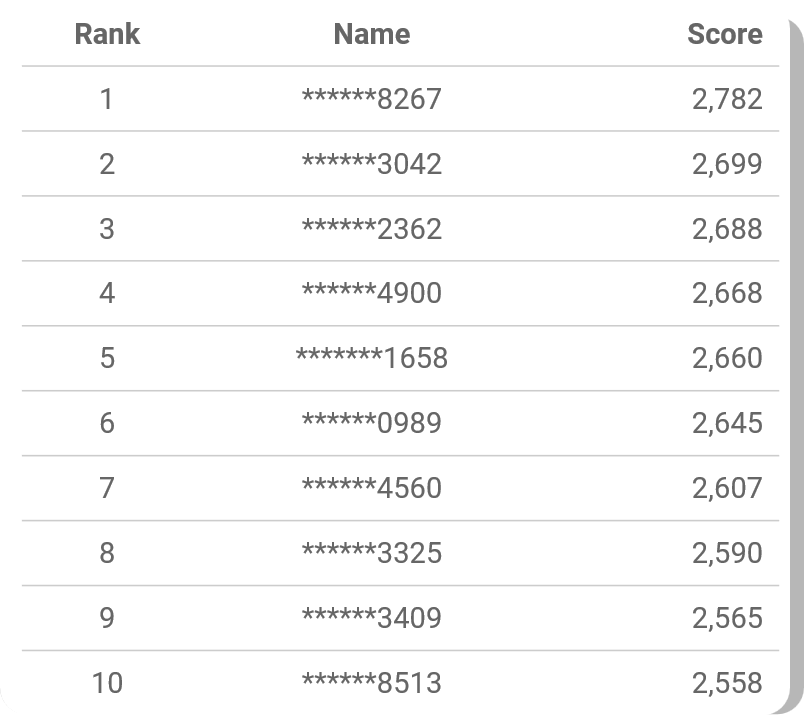Image resolution: width=804 pixels, height=718 pixels.
Task: Select player name *******1658
Action: (x=371, y=358)
